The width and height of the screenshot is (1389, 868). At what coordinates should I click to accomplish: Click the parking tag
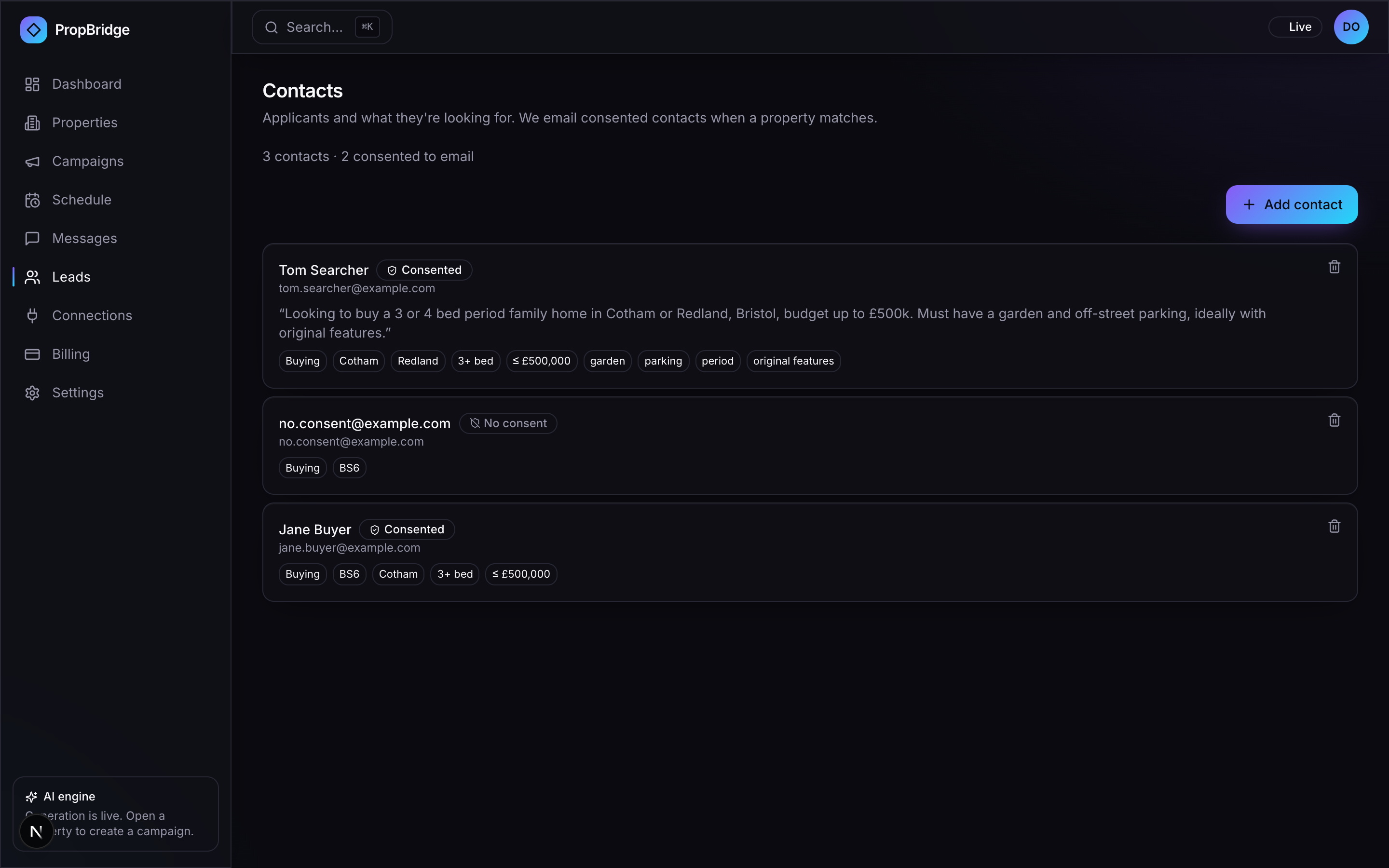pyautogui.click(x=664, y=361)
